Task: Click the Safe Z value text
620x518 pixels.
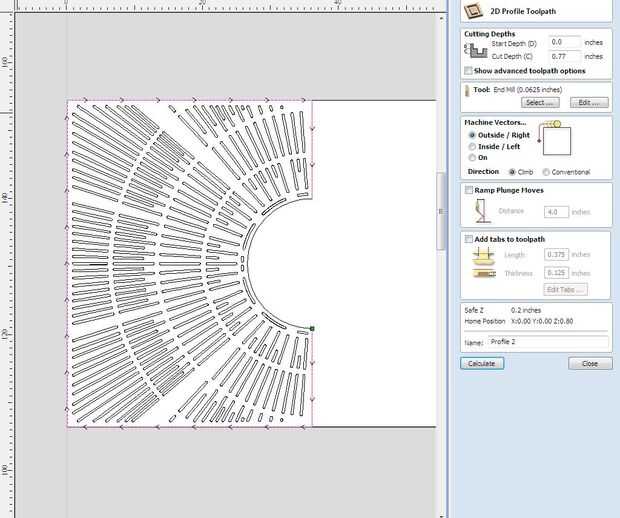Action: pyautogui.click(x=525, y=310)
